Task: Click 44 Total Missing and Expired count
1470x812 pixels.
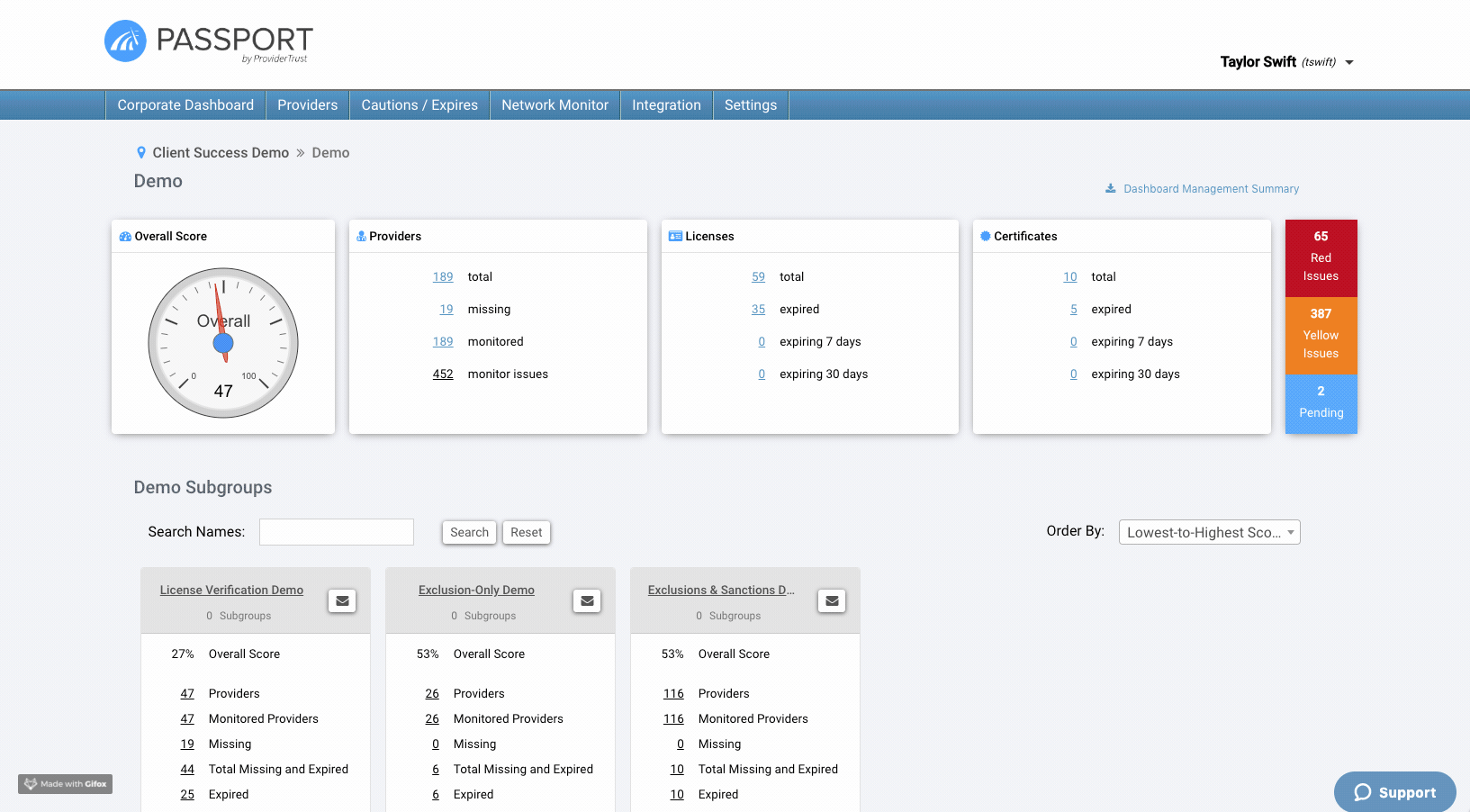Action: [187, 770]
